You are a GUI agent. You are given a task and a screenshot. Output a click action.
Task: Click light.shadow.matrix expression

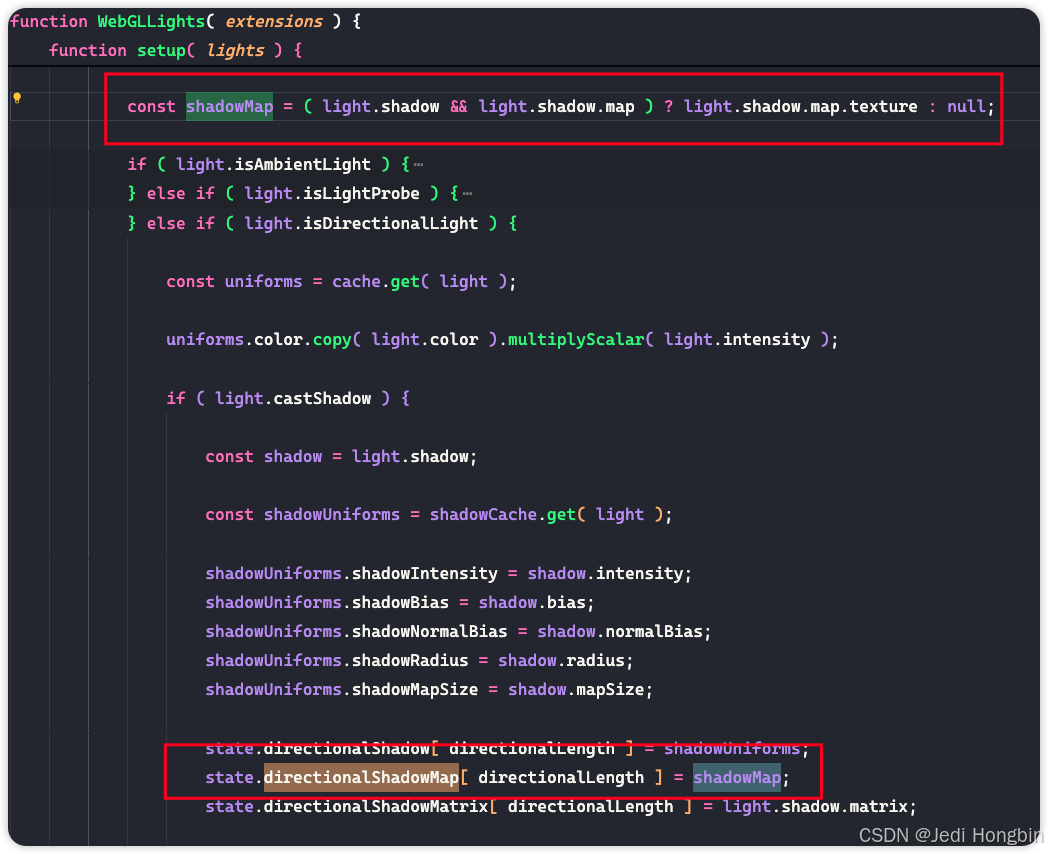(815, 807)
